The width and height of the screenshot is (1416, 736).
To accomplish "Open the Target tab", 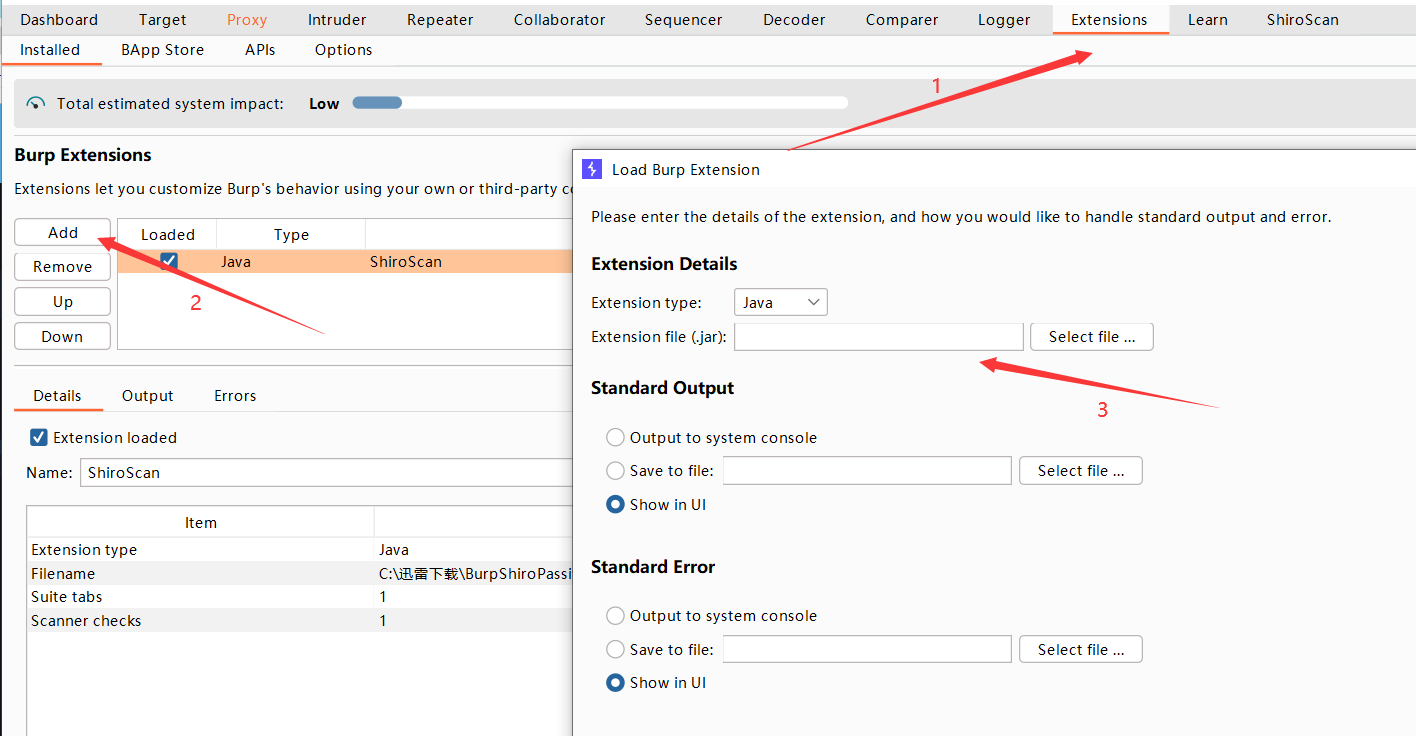I will pyautogui.click(x=162, y=19).
